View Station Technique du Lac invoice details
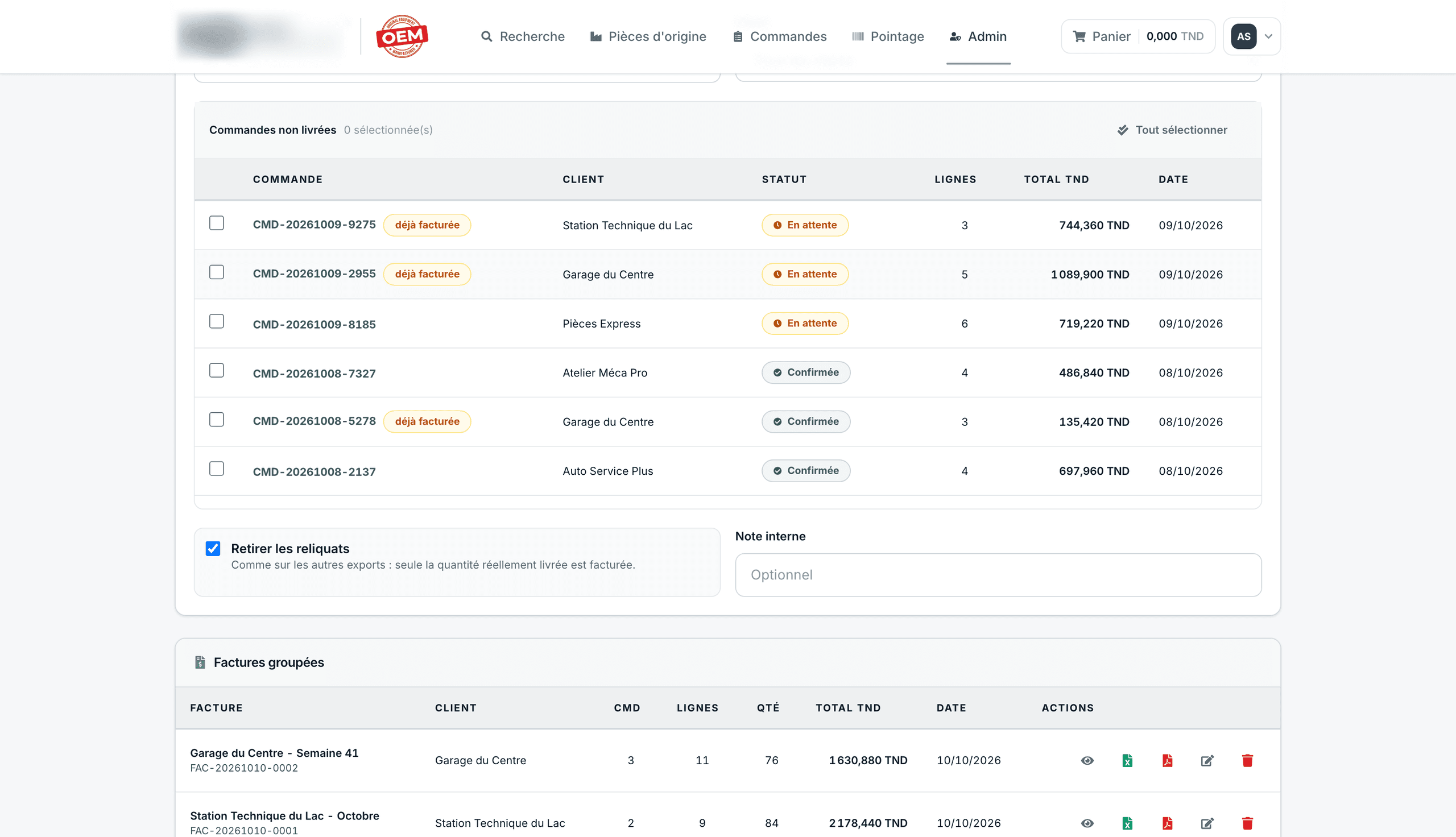Screen dimensions: 1456x837 (1087, 823)
